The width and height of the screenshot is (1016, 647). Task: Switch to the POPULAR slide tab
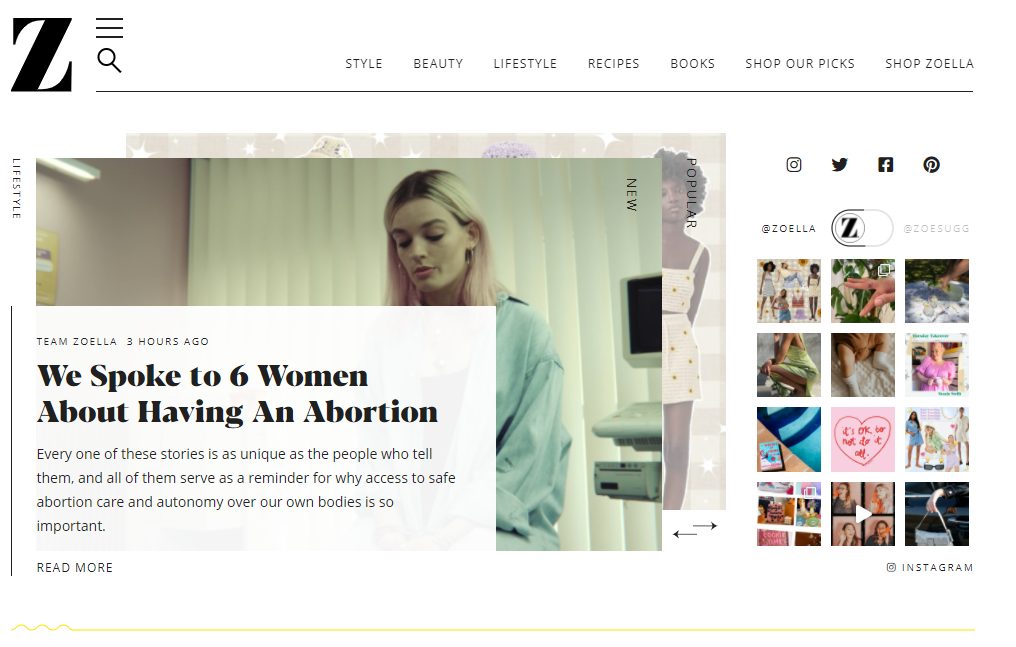point(691,193)
